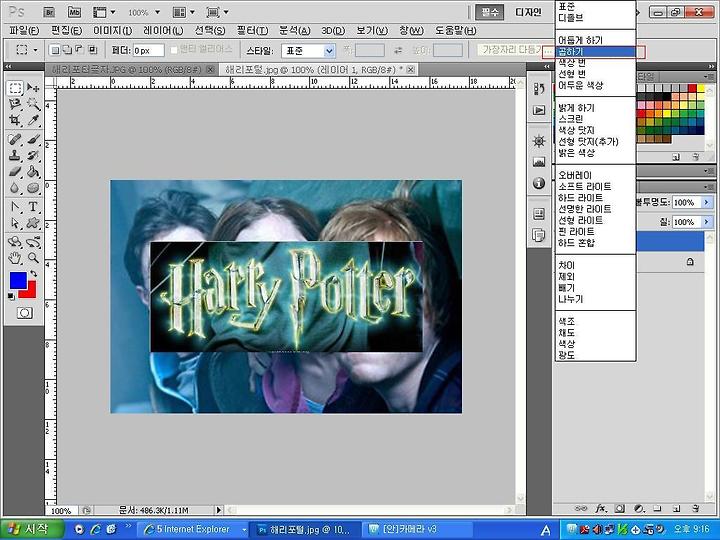The height and width of the screenshot is (540, 720).
Task: Select the Healing Brush tool
Action: tap(15, 139)
